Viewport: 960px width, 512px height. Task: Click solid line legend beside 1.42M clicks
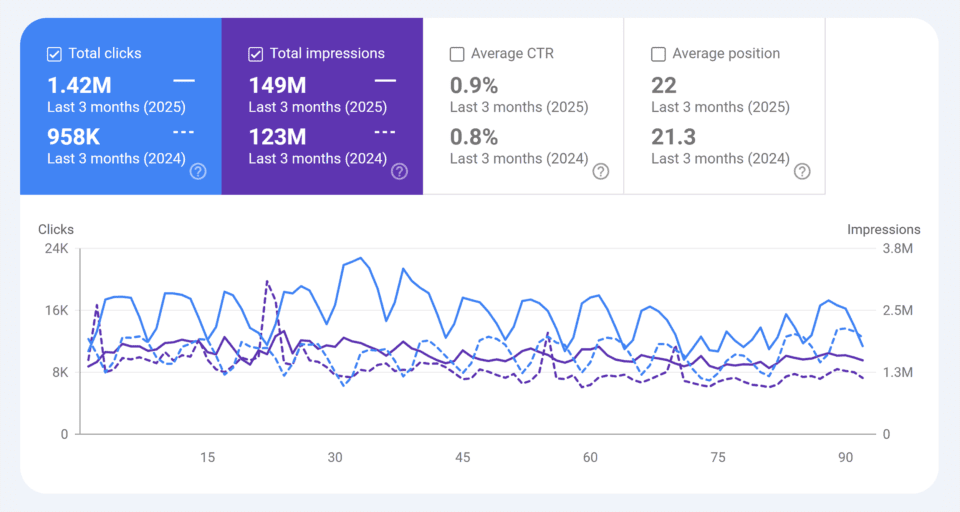(183, 80)
